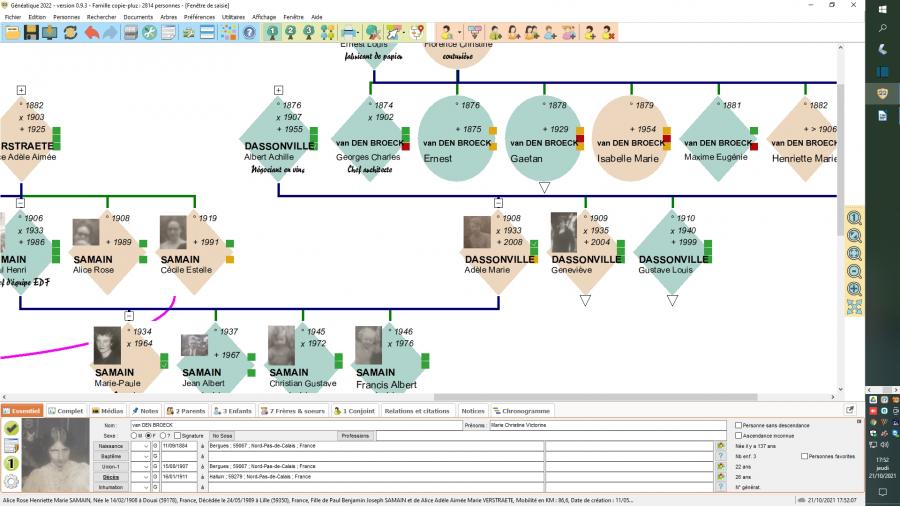Click the colored squares grid icon

coord(228,33)
